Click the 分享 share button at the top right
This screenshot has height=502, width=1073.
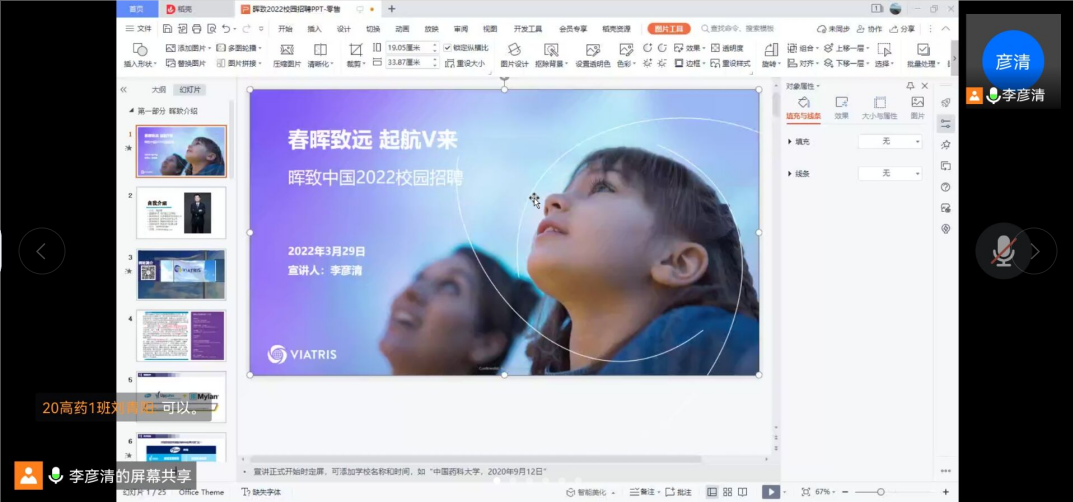902,29
